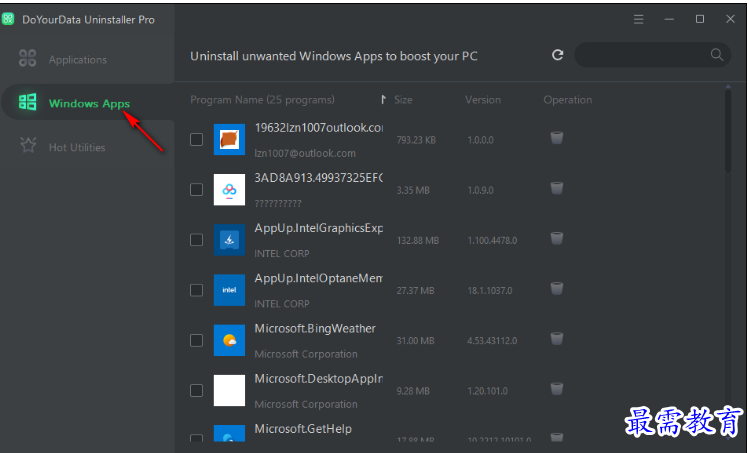Click the Applications grid icon in sidebar
Image resolution: width=749 pixels, height=453 pixels.
pos(27,58)
